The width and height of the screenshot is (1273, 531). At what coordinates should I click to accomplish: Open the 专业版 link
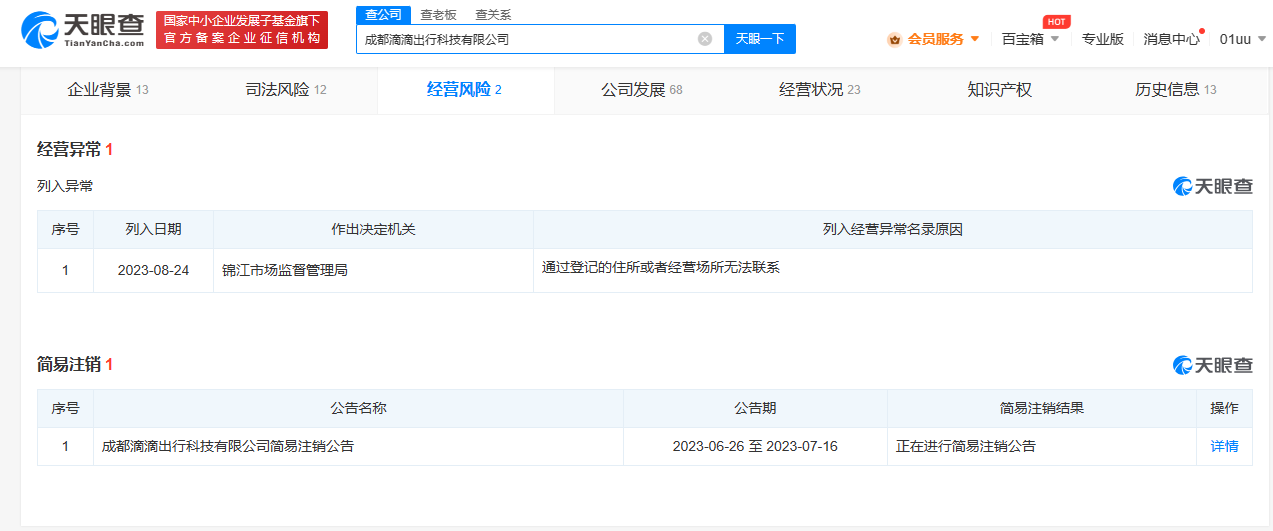pos(1102,39)
